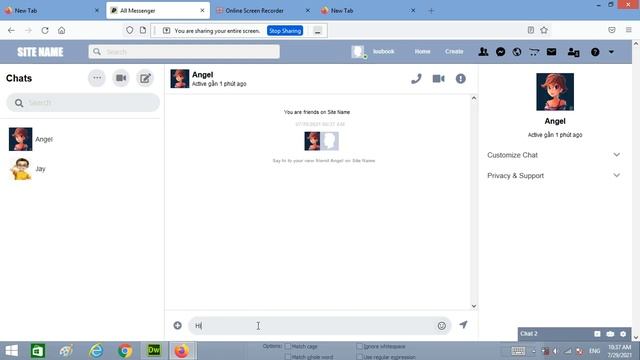640x360 pixels.
Task: Send message with paper plane icon
Action: (x=463, y=325)
